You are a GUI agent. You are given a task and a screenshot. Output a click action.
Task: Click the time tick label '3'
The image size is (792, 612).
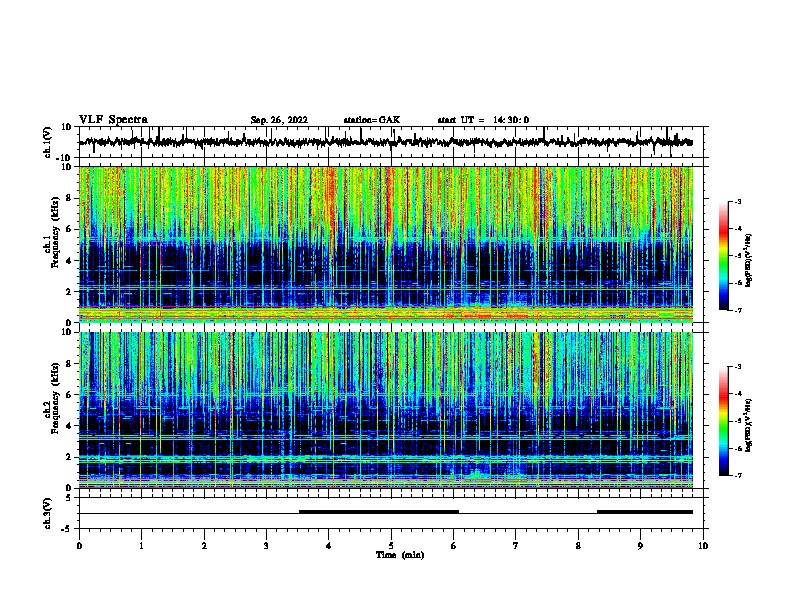point(266,546)
